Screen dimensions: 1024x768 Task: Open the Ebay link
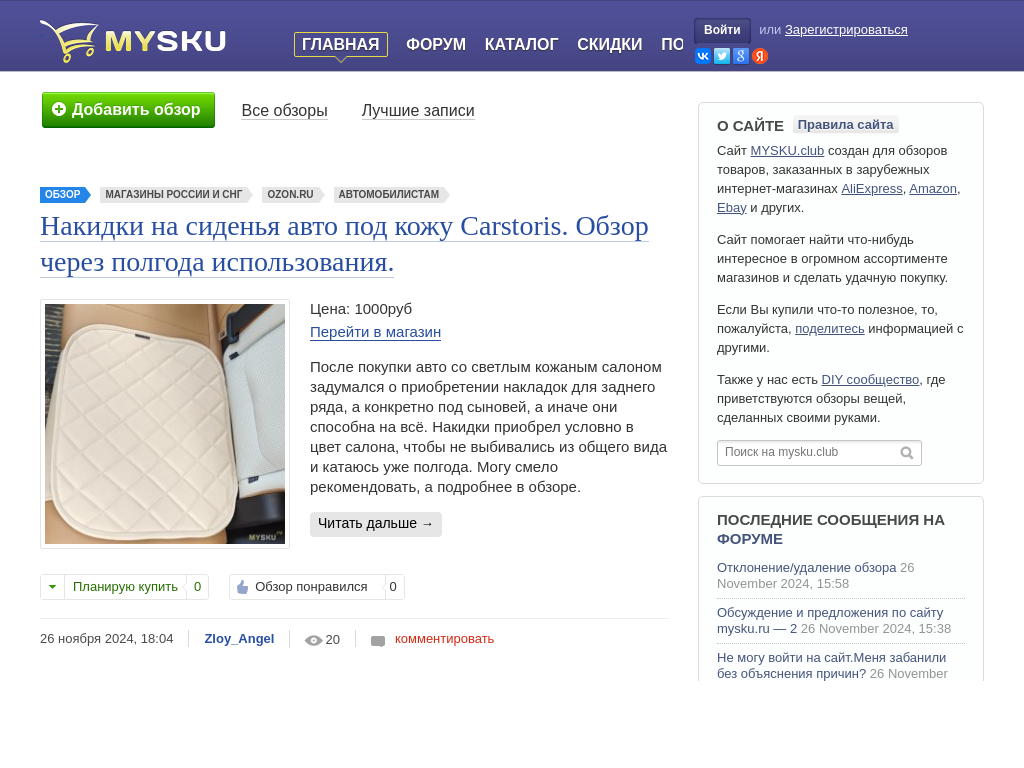(x=731, y=208)
